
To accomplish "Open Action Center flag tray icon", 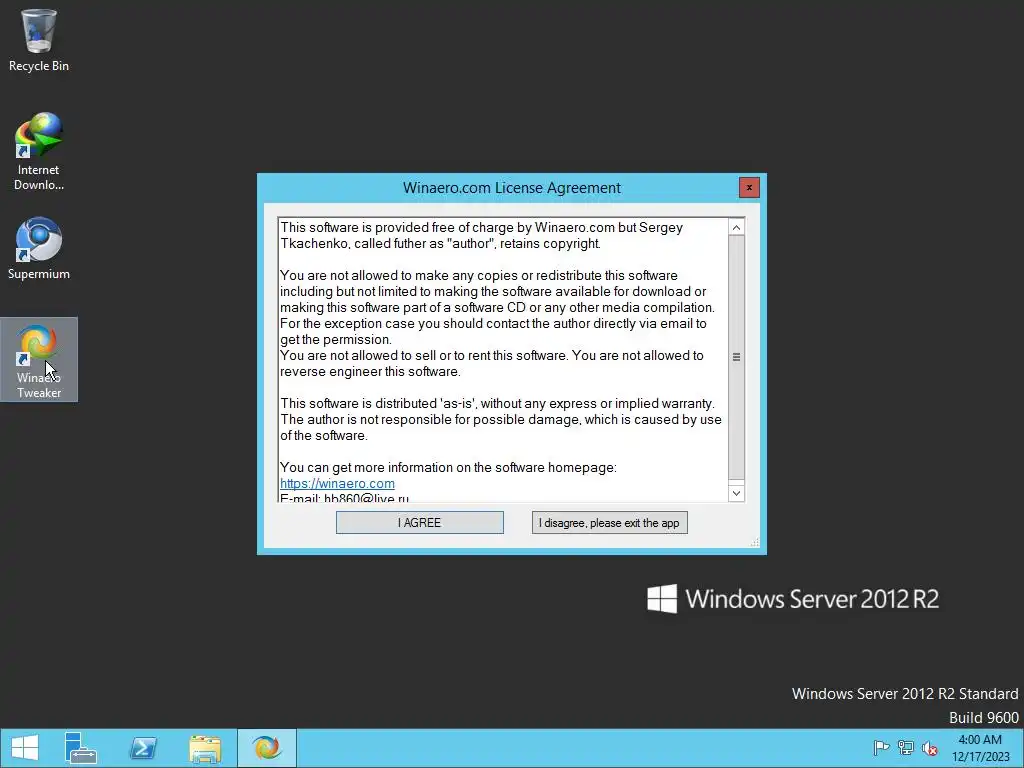I will 881,748.
